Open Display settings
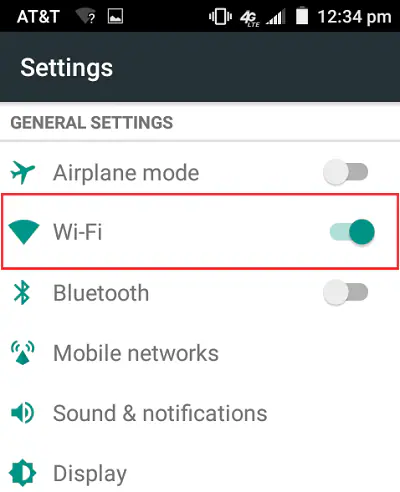 click(200, 473)
